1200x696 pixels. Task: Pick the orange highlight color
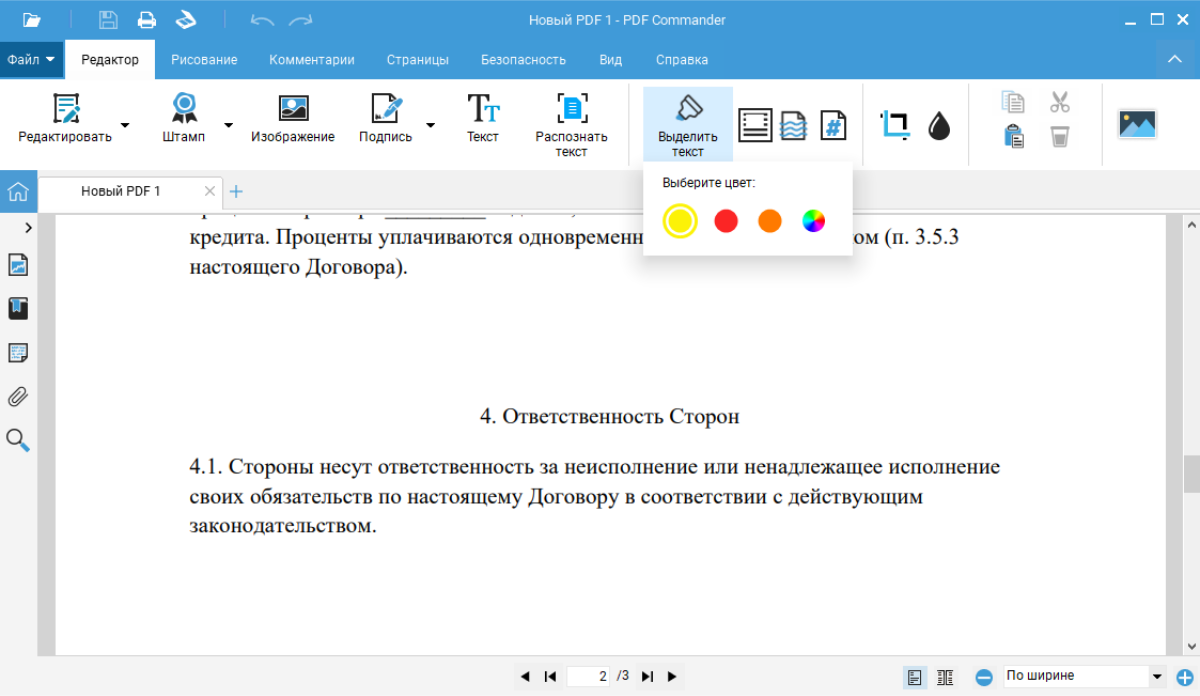point(769,221)
